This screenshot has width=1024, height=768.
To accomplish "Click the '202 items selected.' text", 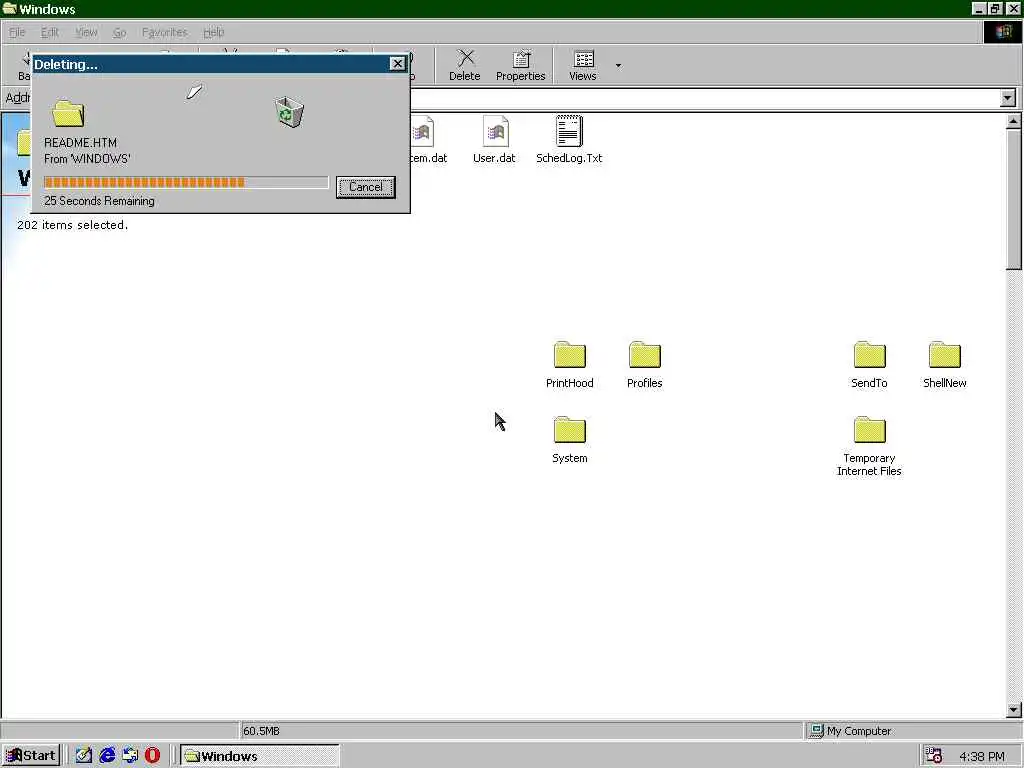I will coord(72,225).
